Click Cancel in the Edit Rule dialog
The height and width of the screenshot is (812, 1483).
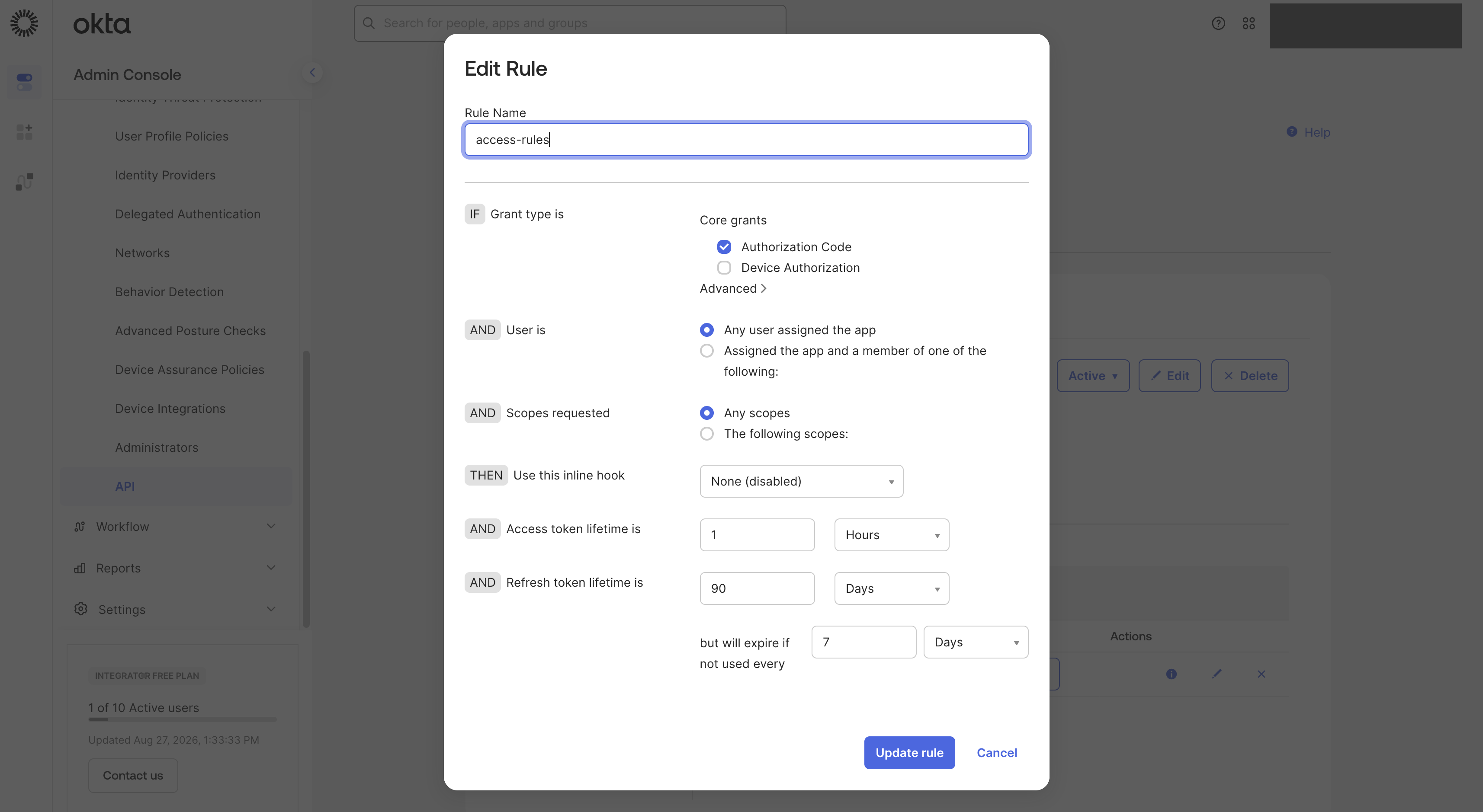[x=997, y=752]
